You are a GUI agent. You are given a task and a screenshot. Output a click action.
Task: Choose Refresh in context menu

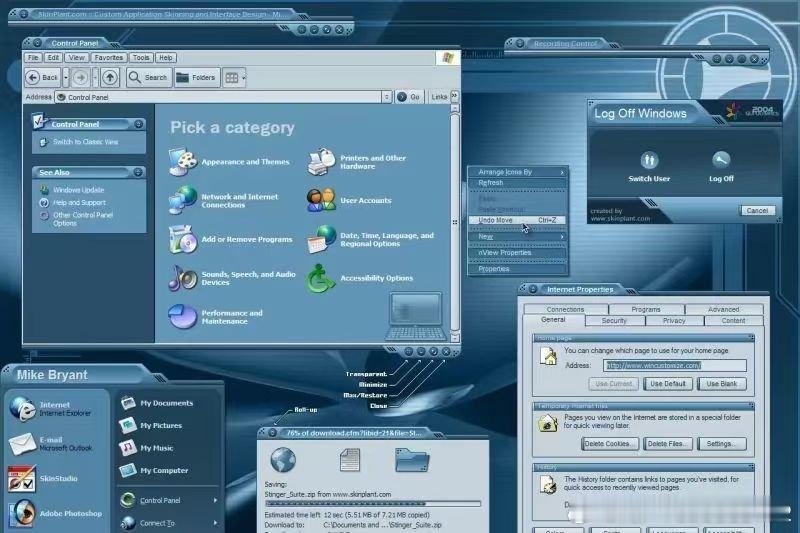(x=517, y=183)
